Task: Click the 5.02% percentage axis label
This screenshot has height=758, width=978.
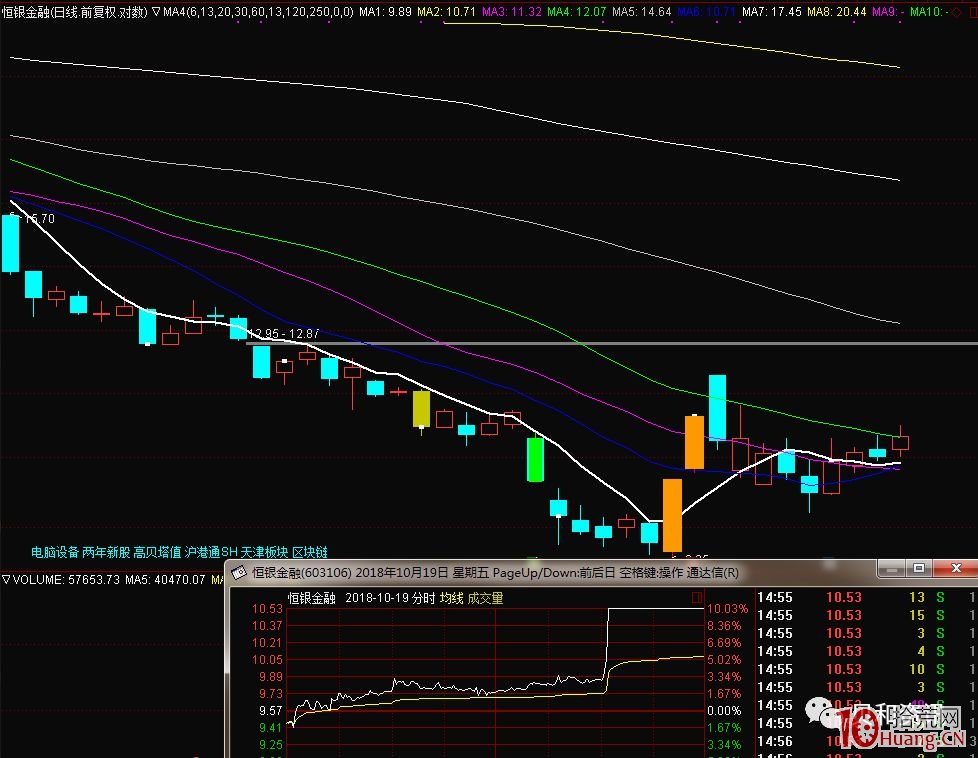Action: (x=724, y=659)
